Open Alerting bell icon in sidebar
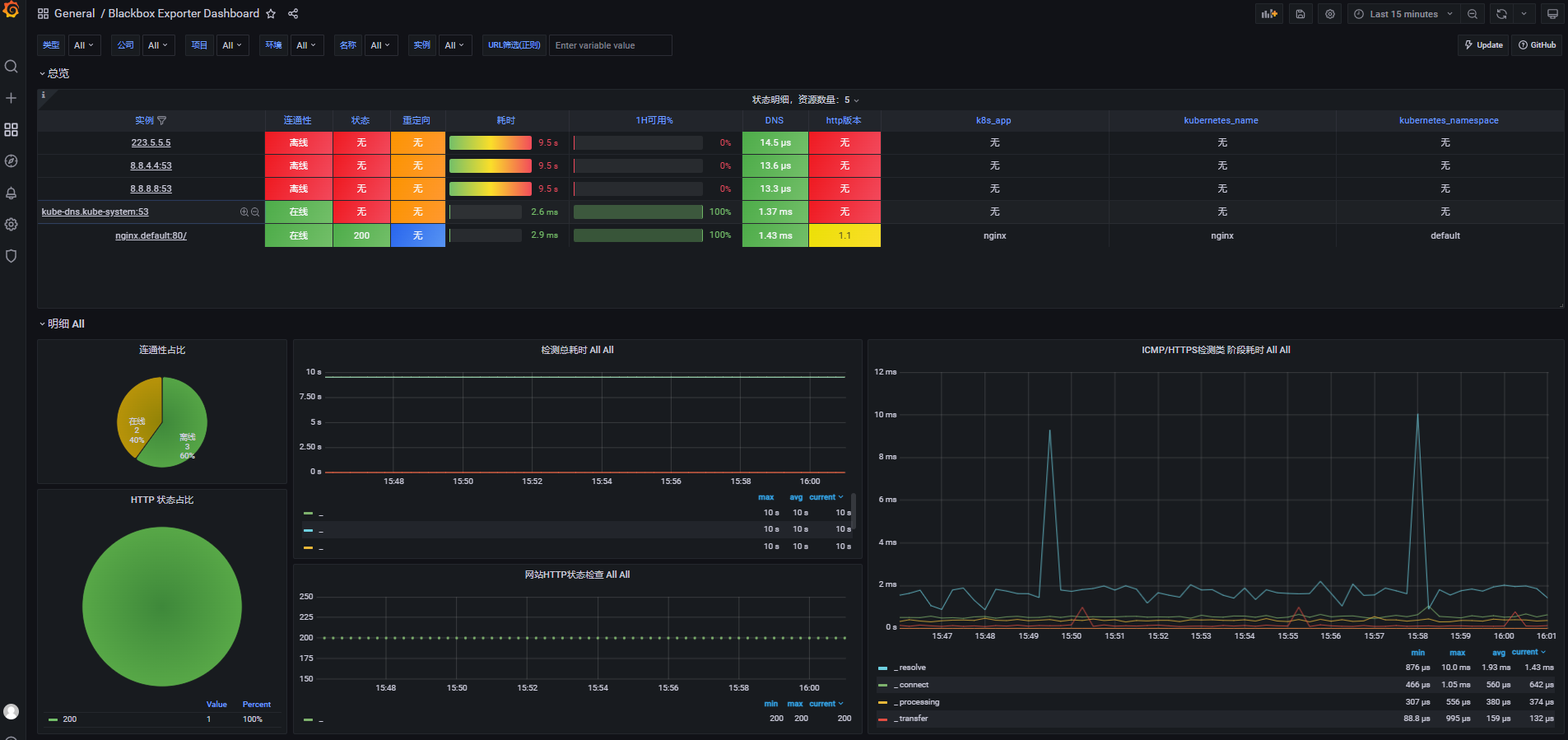 pyautogui.click(x=11, y=193)
